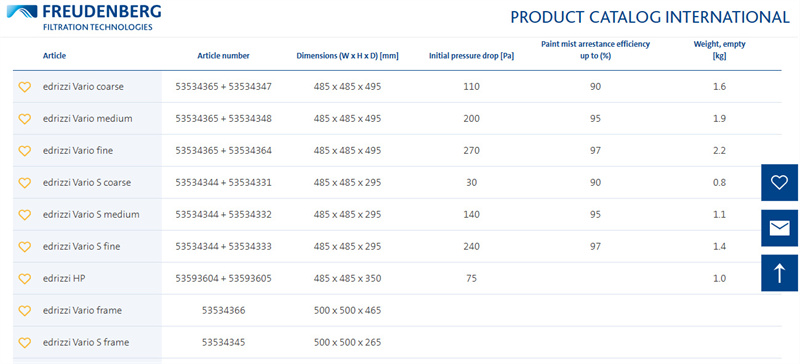Click the heart next to edrizzi Vario S fine
Image resolution: width=800 pixels, height=364 pixels.
pyautogui.click(x=24, y=247)
